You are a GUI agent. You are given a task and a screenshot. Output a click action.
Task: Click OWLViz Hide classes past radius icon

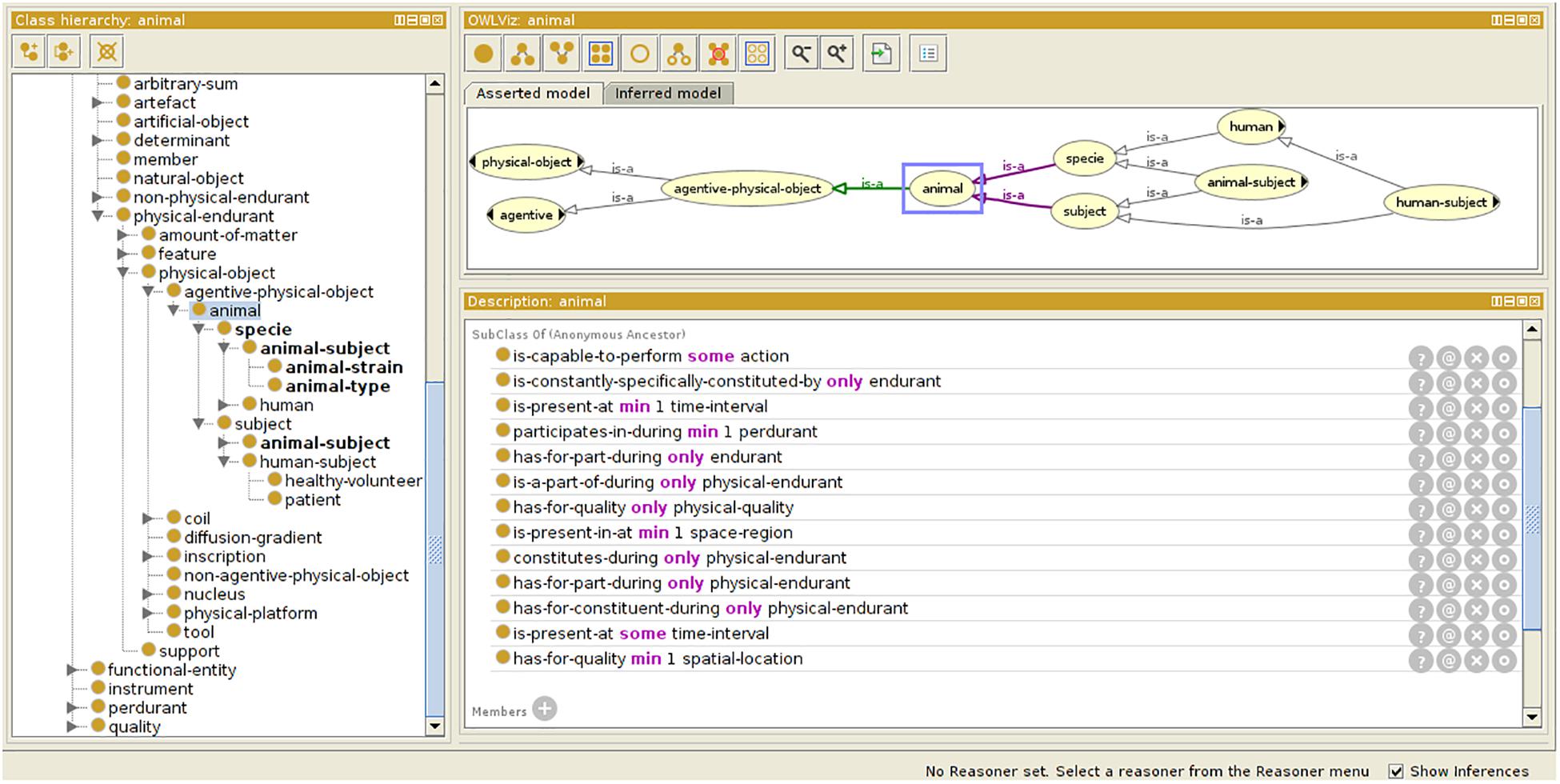coord(718,54)
